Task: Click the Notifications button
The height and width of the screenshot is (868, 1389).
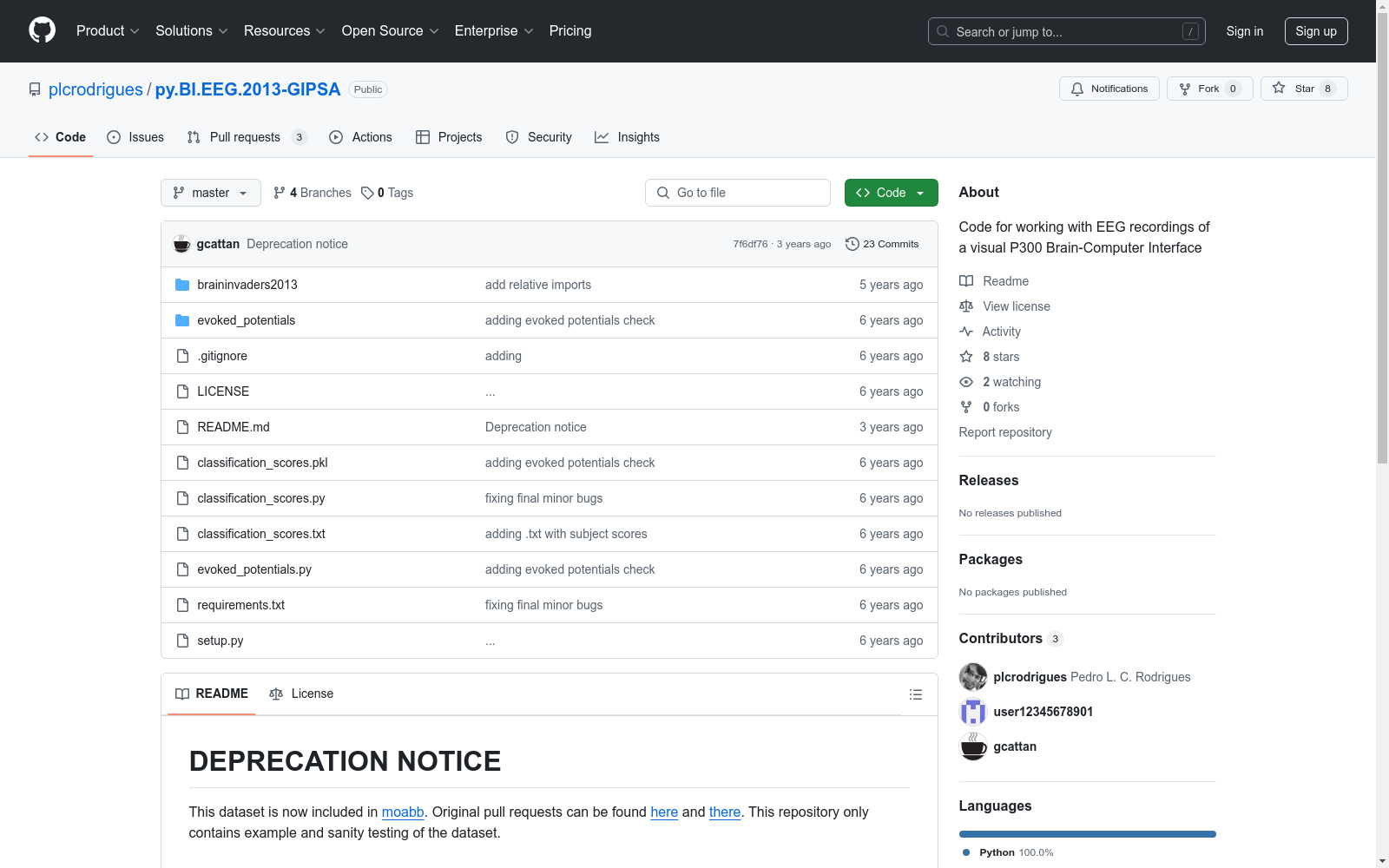Action: 1109,89
